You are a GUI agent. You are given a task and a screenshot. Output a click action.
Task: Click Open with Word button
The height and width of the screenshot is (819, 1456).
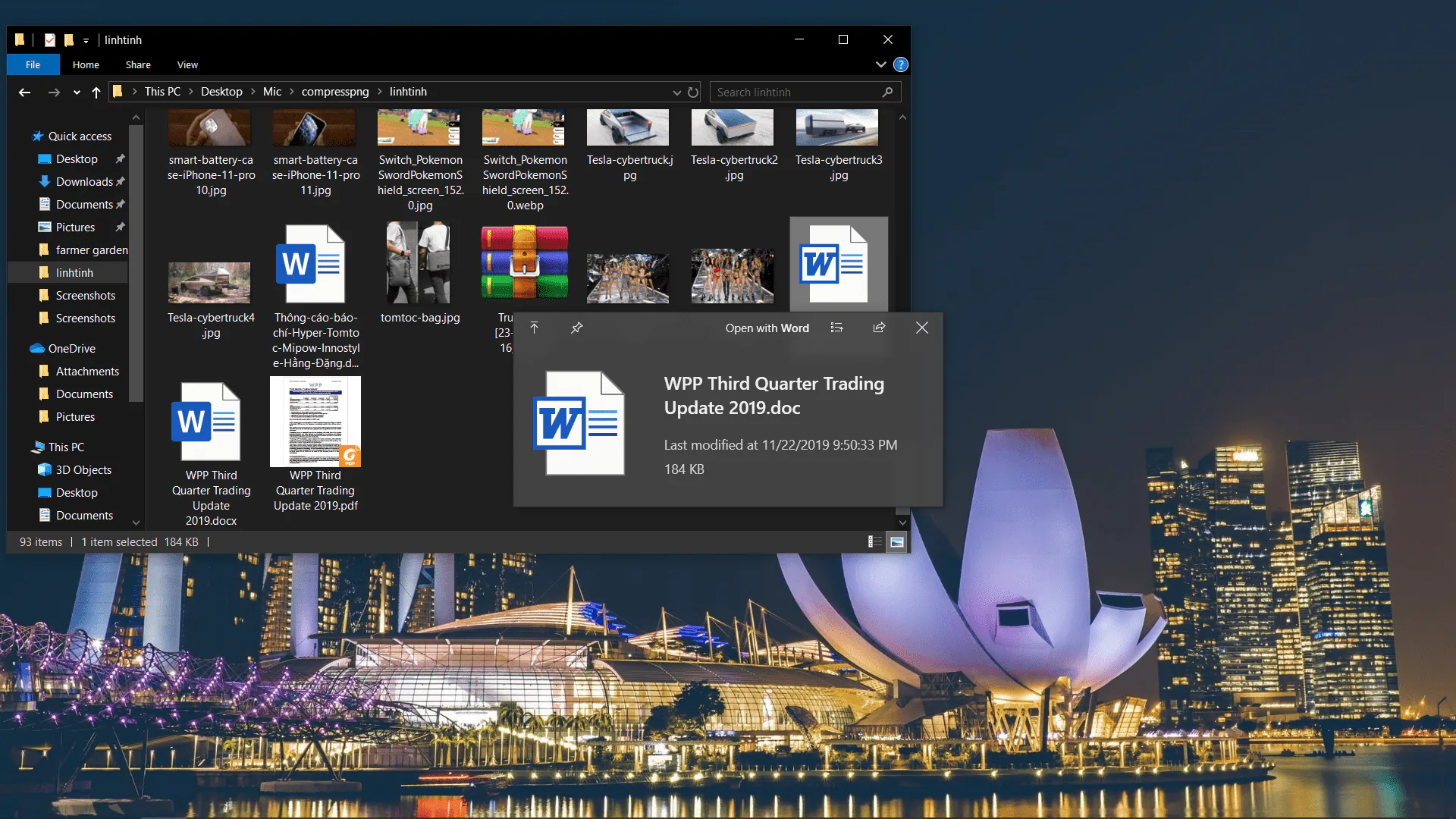pyautogui.click(x=767, y=328)
